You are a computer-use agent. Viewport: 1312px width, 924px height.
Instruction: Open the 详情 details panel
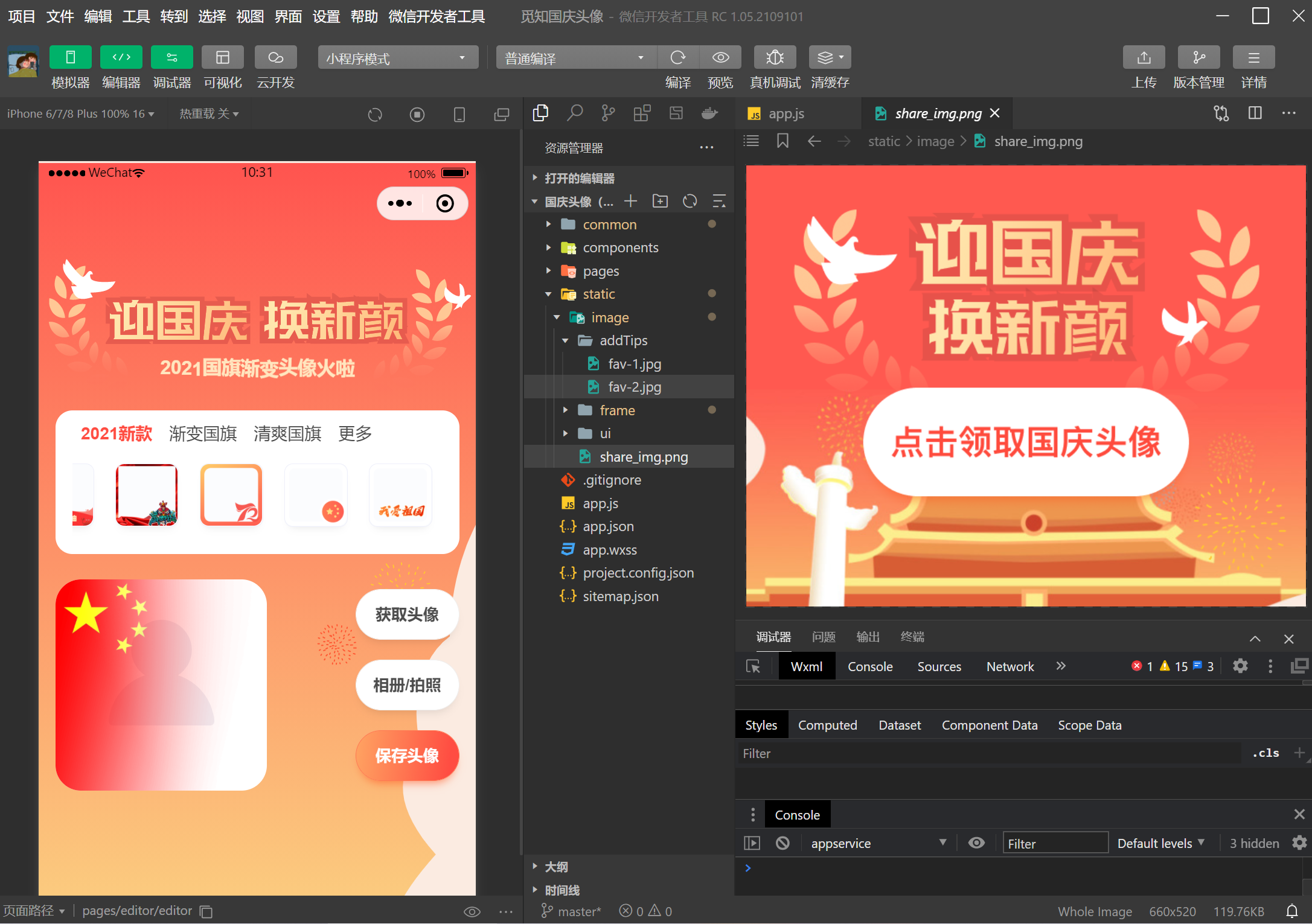(1254, 58)
